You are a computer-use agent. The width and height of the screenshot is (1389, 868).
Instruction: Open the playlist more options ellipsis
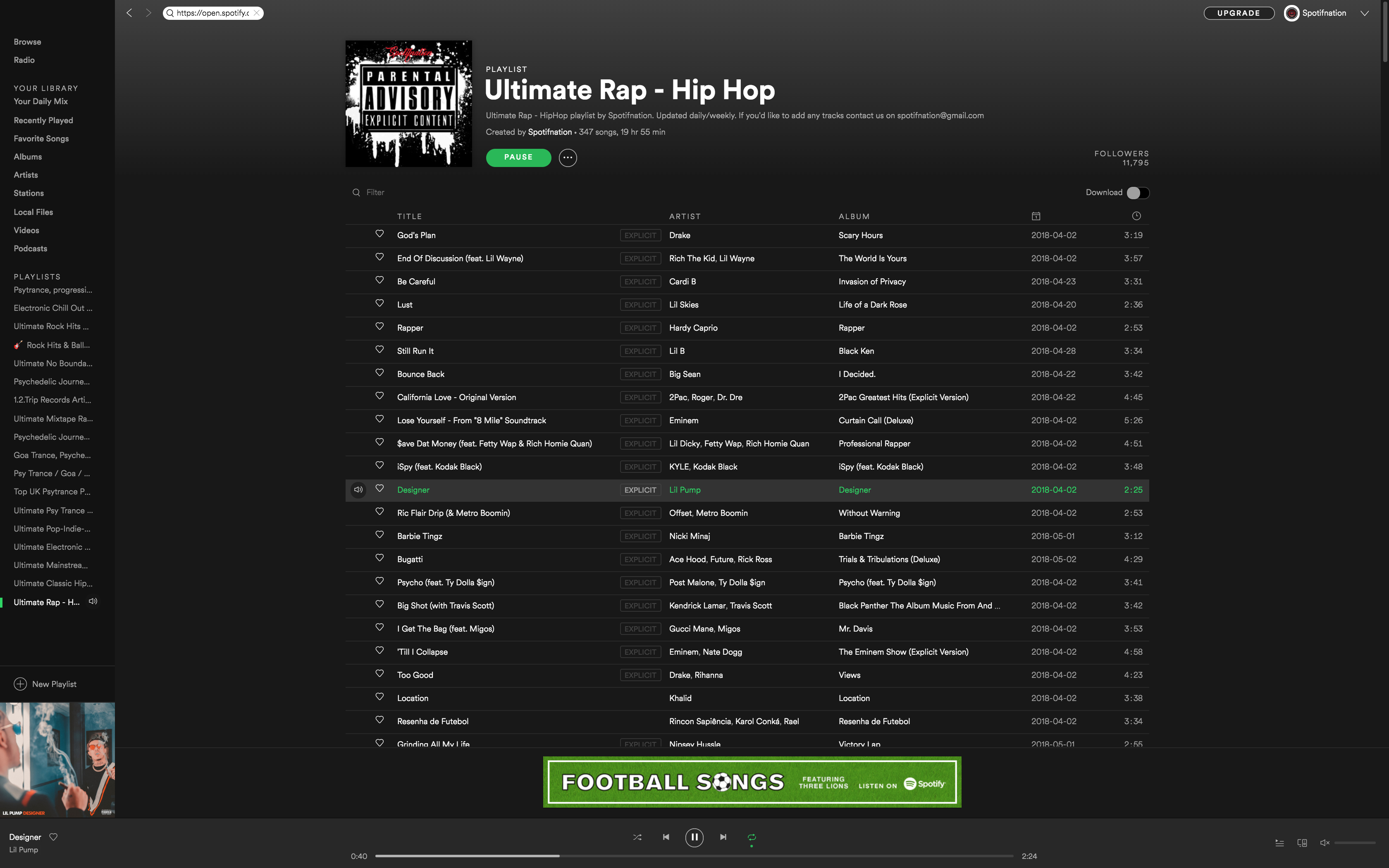coord(568,157)
